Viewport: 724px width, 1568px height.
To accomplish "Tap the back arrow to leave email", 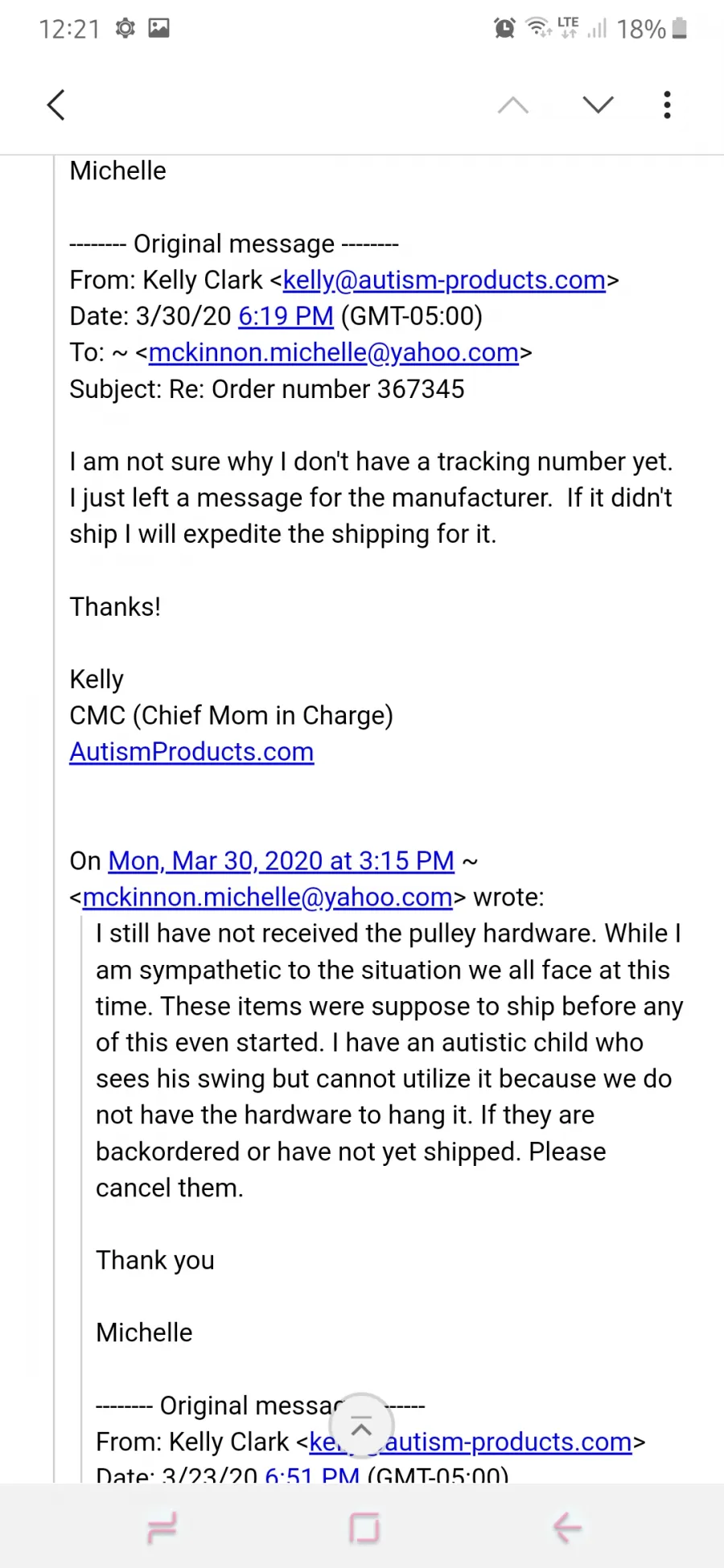I will [56, 105].
